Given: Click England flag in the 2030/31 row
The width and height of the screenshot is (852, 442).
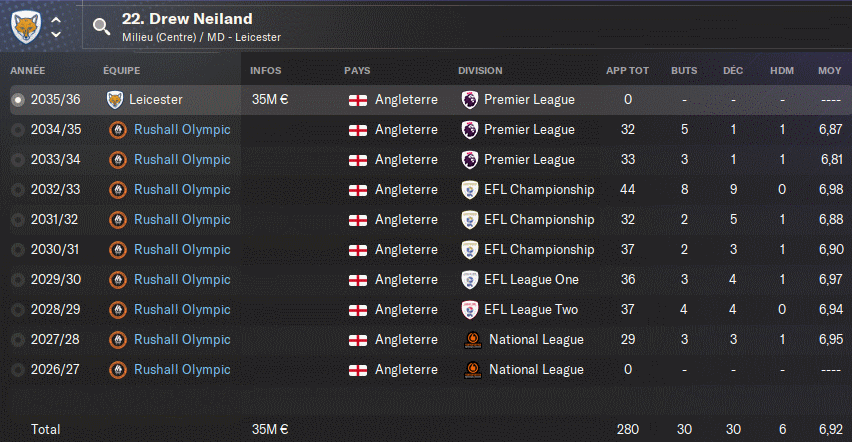Looking at the screenshot, I should (x=358, y=250).
